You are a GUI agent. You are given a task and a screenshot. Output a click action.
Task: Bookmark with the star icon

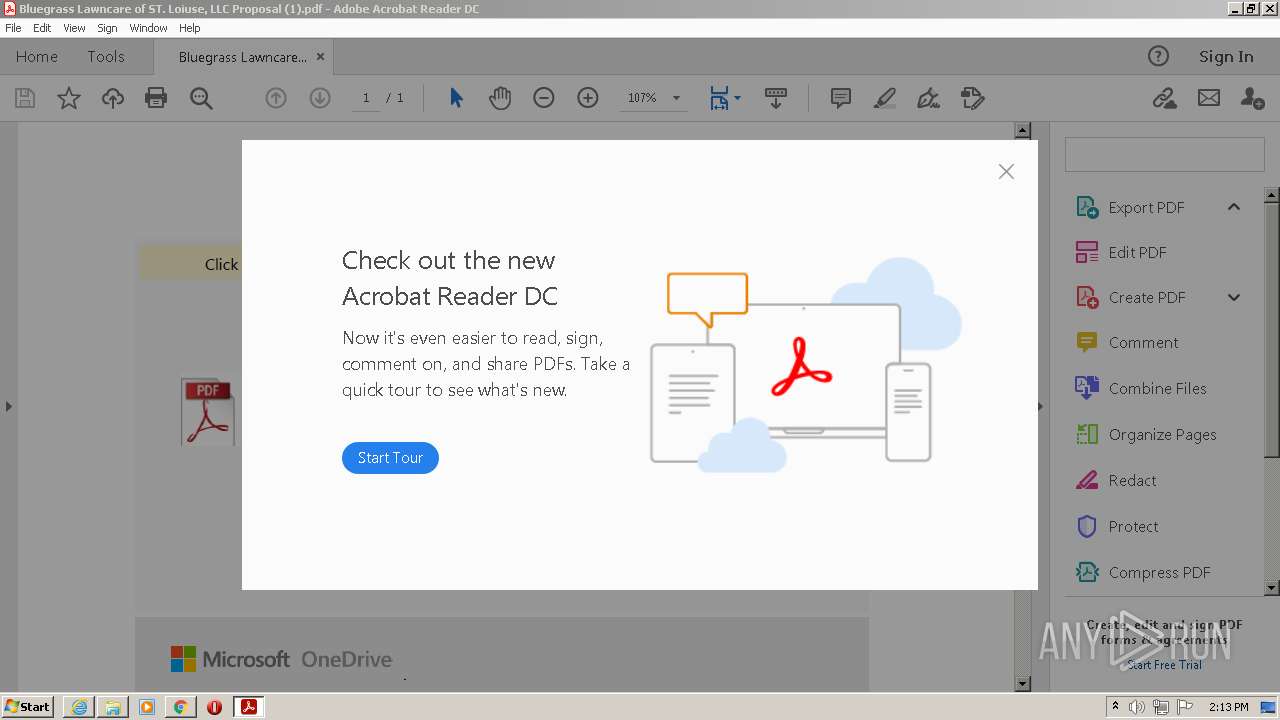pos(69,98)
